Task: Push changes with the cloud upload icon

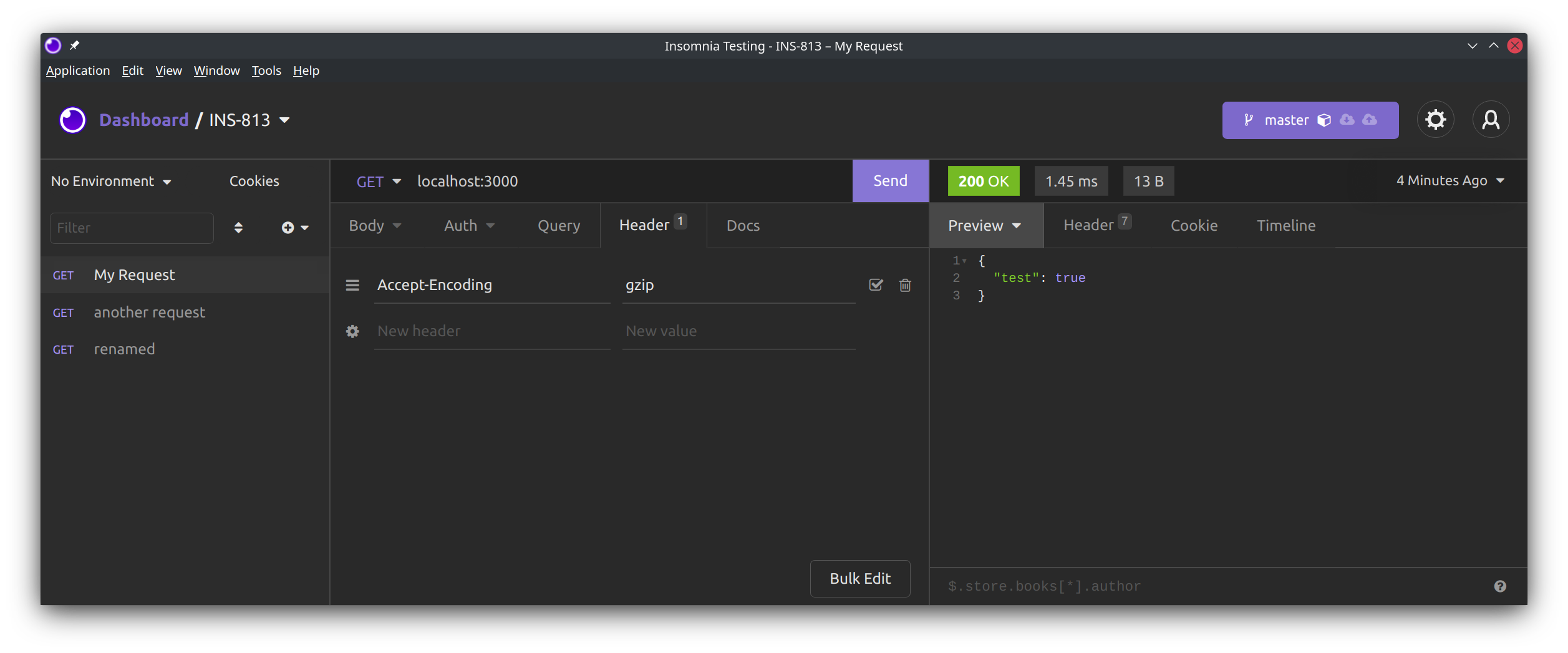Action: tap(1370, 120)
